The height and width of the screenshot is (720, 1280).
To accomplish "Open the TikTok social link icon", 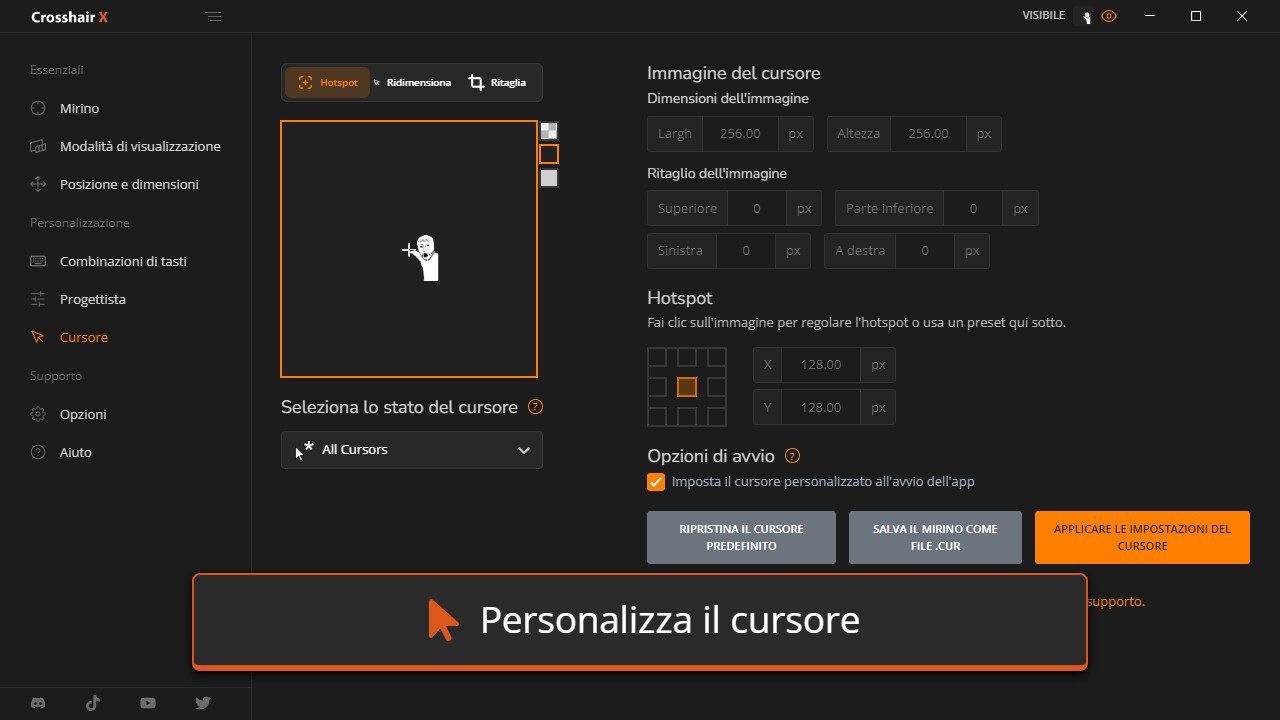I will pyautogui.click(x=93, y=703).
